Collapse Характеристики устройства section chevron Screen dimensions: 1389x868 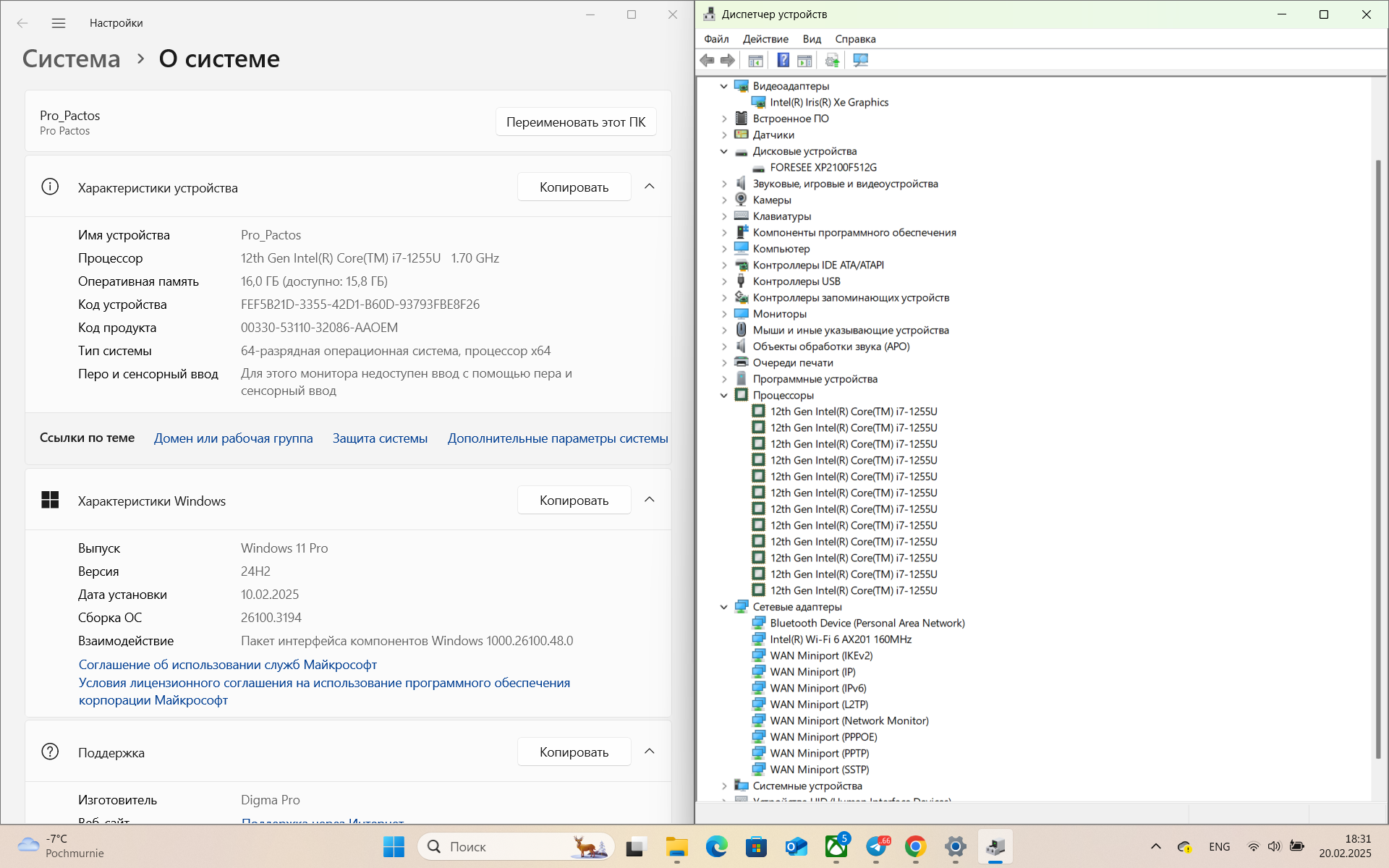coord(649,187)
